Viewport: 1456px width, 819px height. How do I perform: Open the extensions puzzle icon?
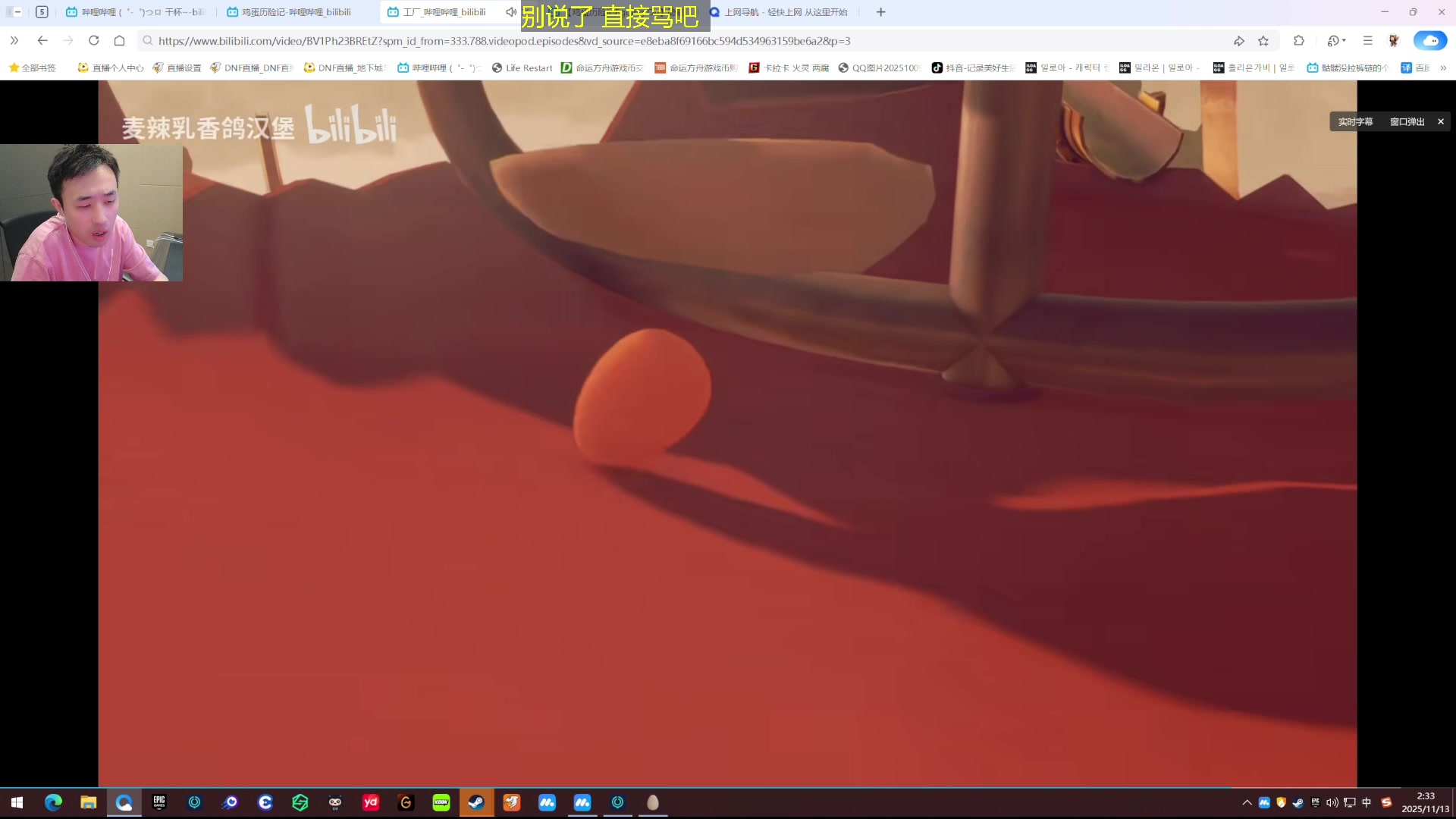click(1299, 41)
